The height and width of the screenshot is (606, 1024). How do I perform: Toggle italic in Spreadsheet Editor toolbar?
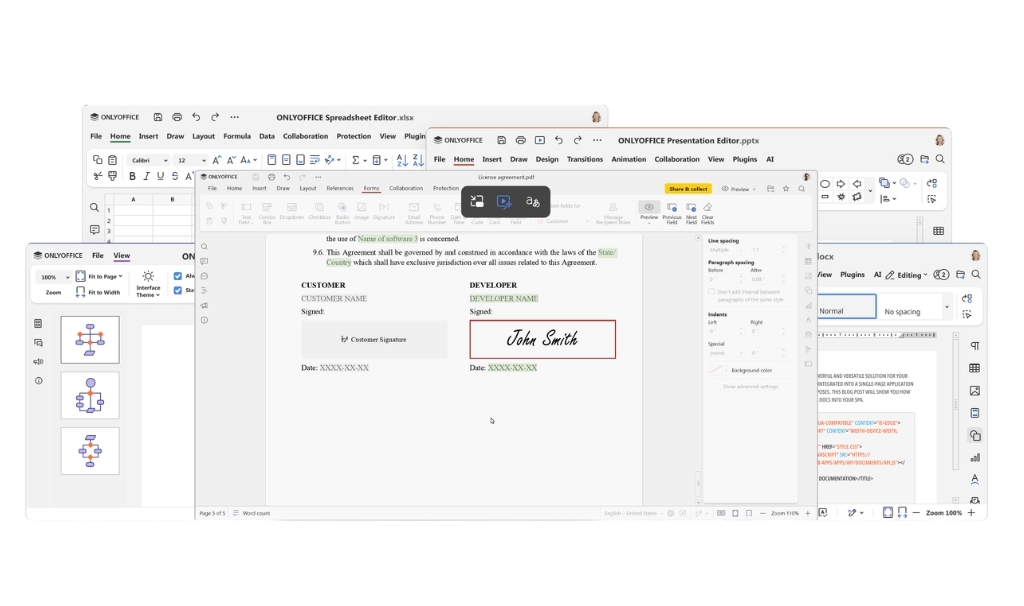pos(146,176)
